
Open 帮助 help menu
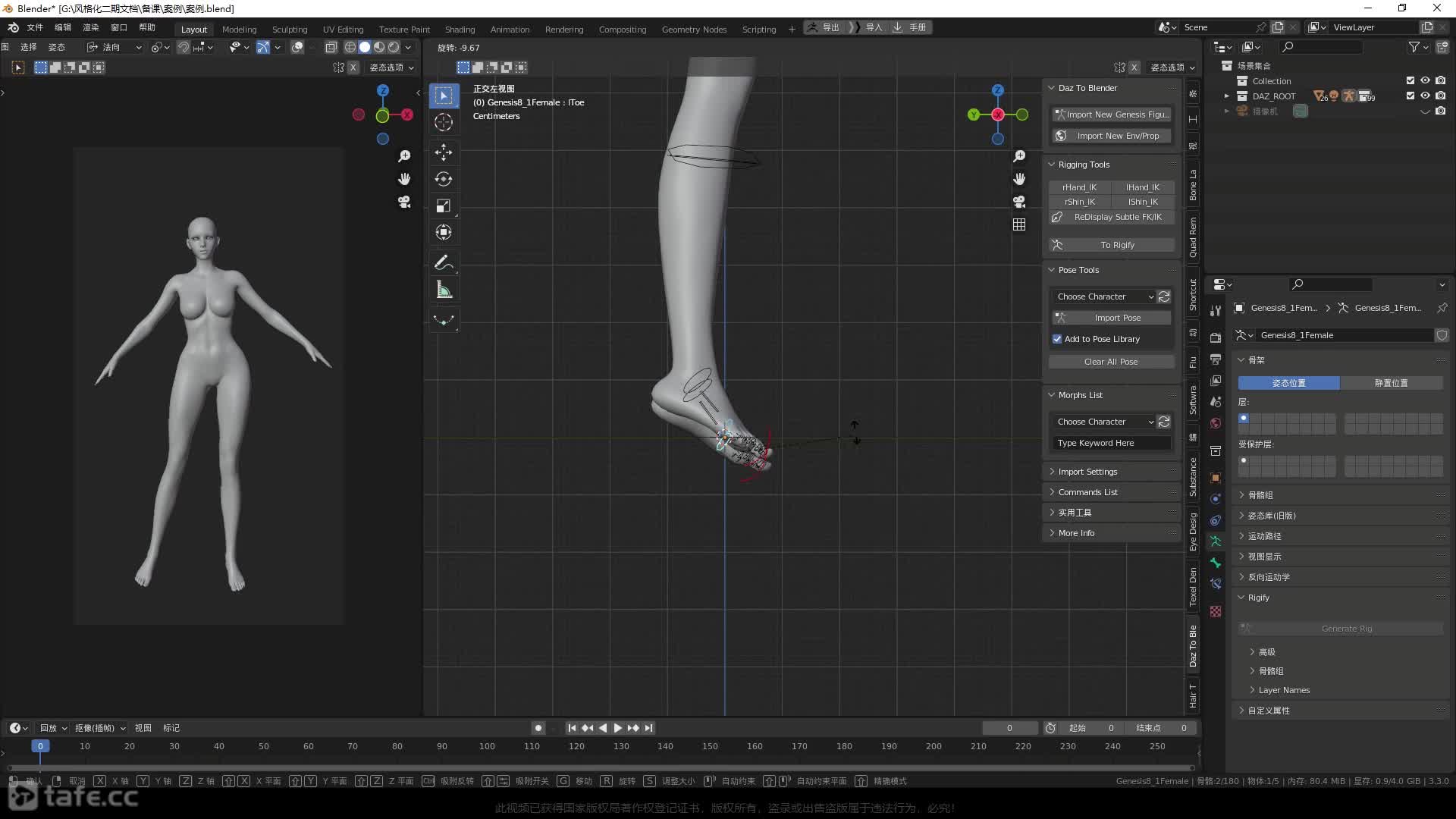[x=147, y=27]
